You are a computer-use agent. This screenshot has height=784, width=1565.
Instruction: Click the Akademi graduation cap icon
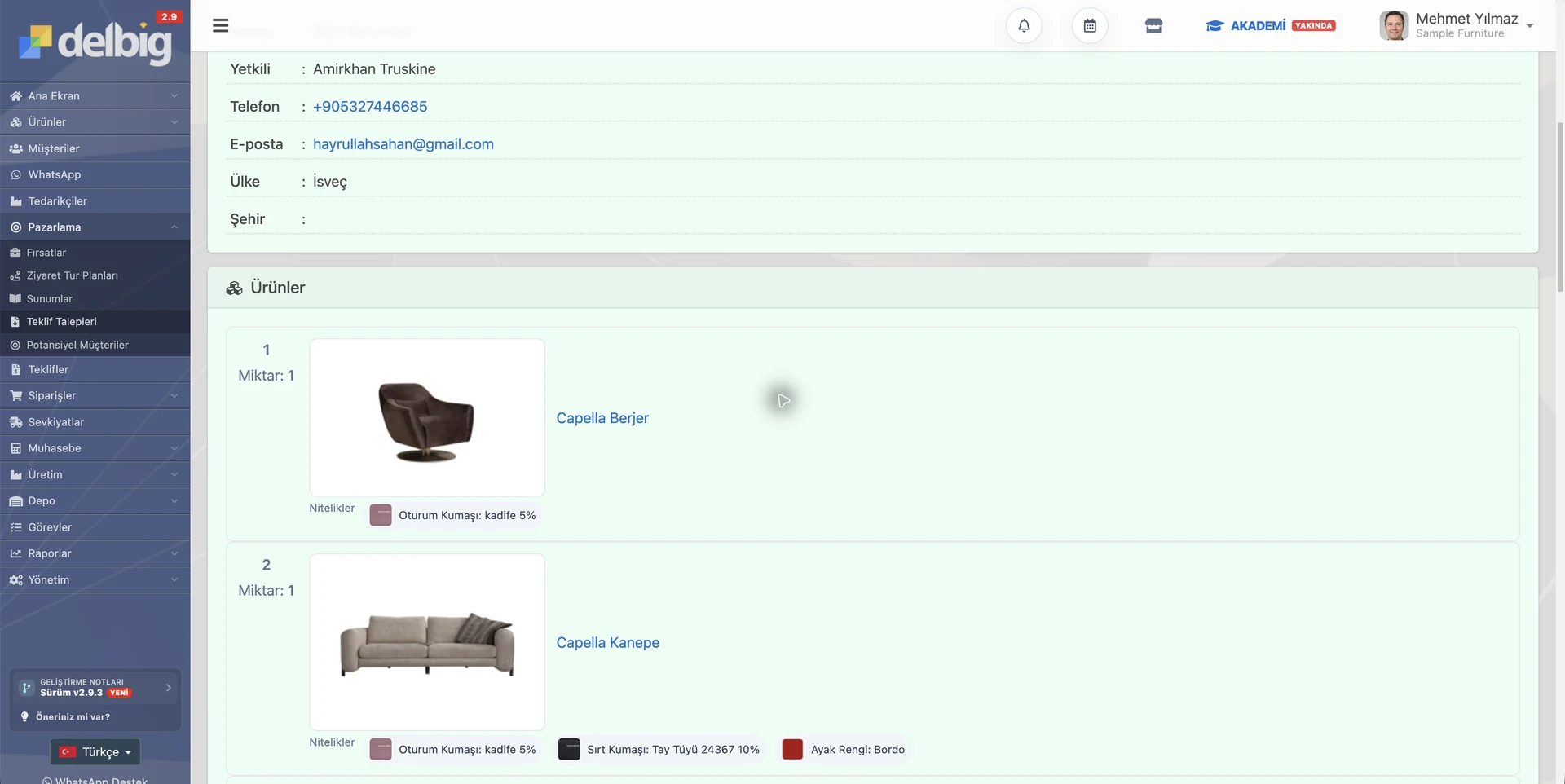pyautogui.click(x=1215, y=26)
